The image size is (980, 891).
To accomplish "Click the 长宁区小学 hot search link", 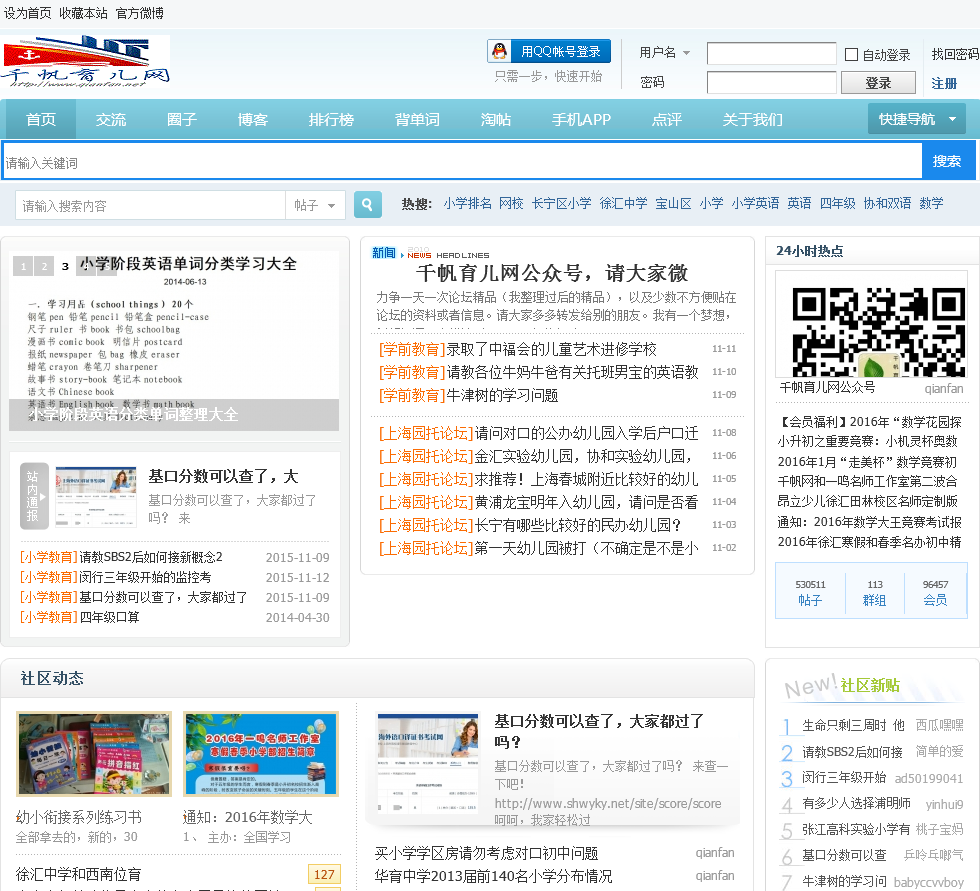I will [561, 203].
